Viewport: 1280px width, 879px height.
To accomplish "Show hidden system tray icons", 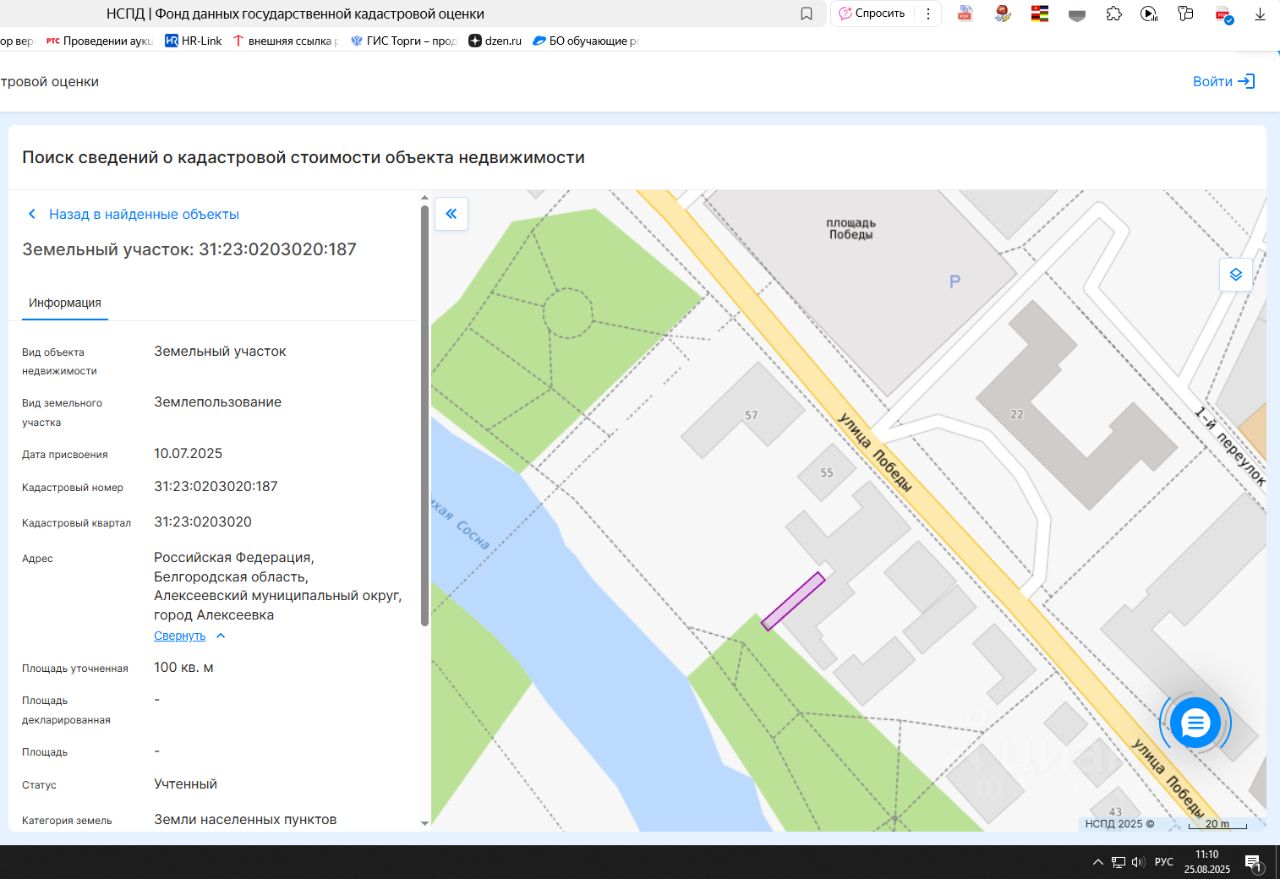I will [x=1098, y=862].
